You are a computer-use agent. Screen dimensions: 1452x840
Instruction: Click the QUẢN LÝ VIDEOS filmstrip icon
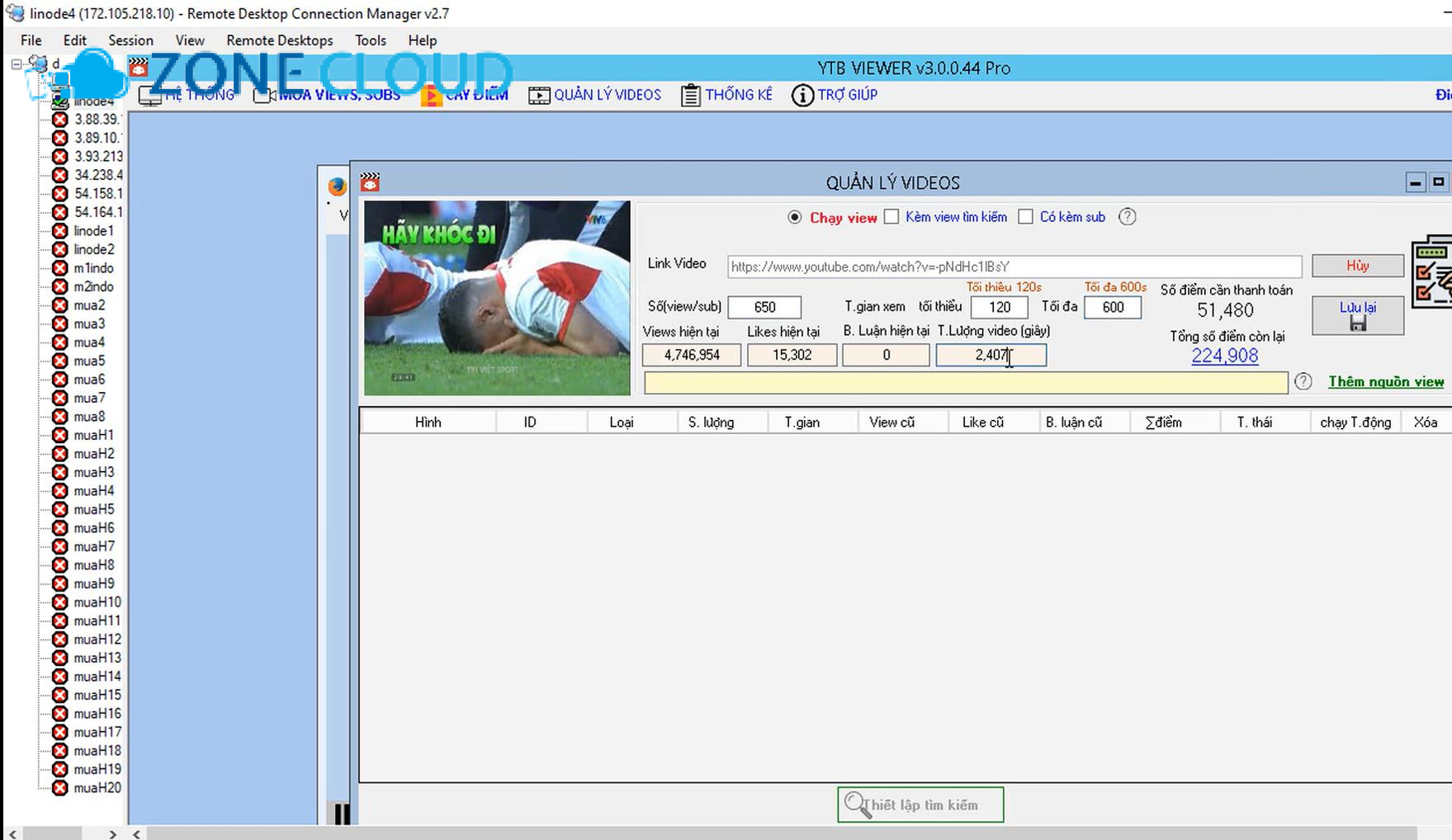pos(538,94)
